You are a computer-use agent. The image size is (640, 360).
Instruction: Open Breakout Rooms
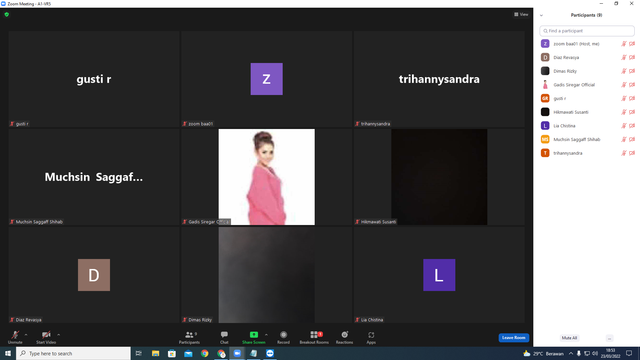tap(314, 337)
